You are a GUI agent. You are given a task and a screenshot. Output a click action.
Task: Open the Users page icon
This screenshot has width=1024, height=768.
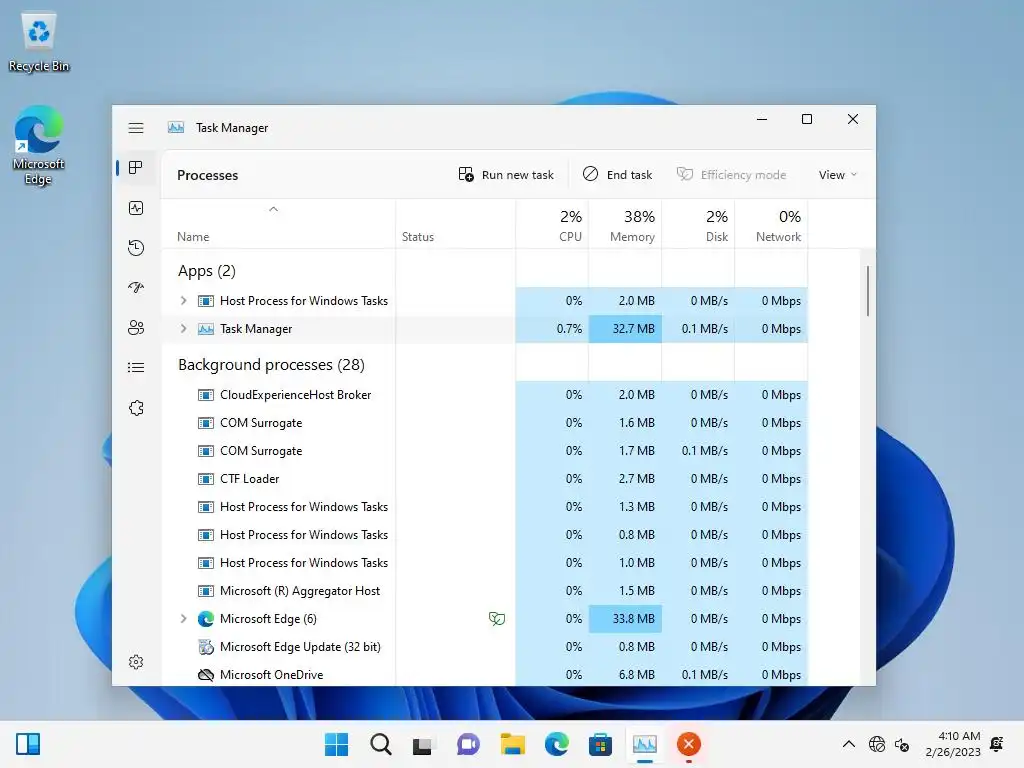(136, 328)
